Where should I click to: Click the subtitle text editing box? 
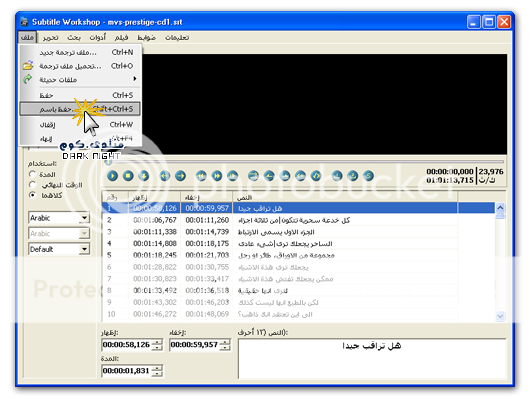click(x=372, y=359)
